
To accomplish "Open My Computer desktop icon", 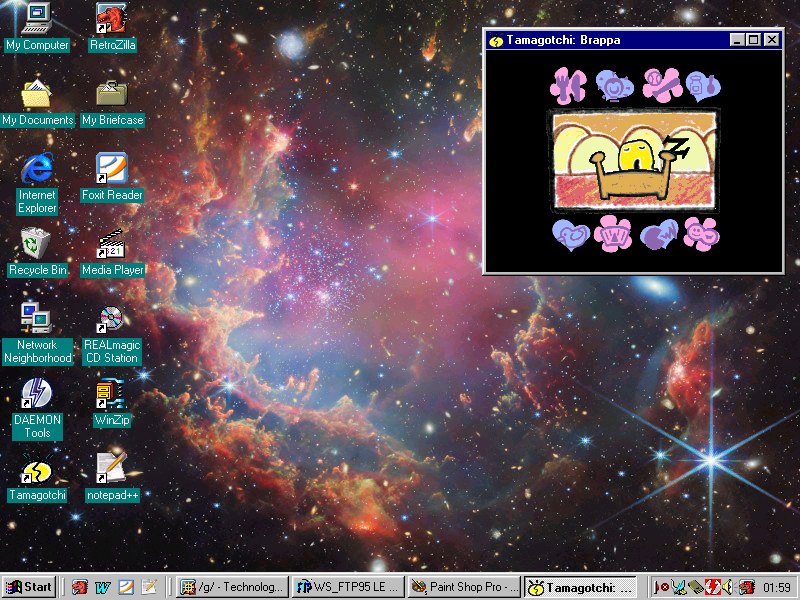I will [x=37, y=27].
